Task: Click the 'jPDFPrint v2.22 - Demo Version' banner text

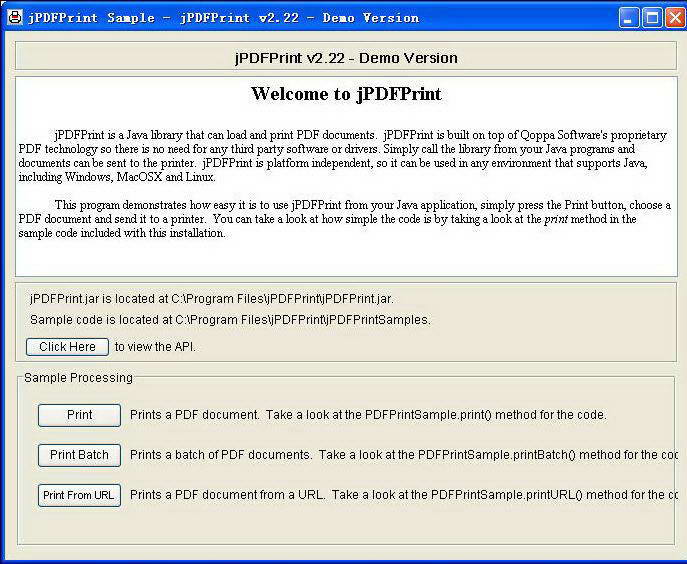Action: tap(346, 58)
